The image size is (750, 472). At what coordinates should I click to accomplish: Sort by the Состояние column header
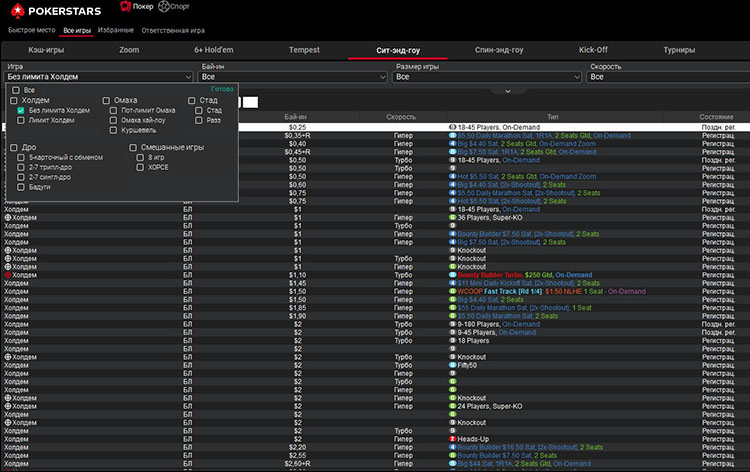tap(716, 117)
